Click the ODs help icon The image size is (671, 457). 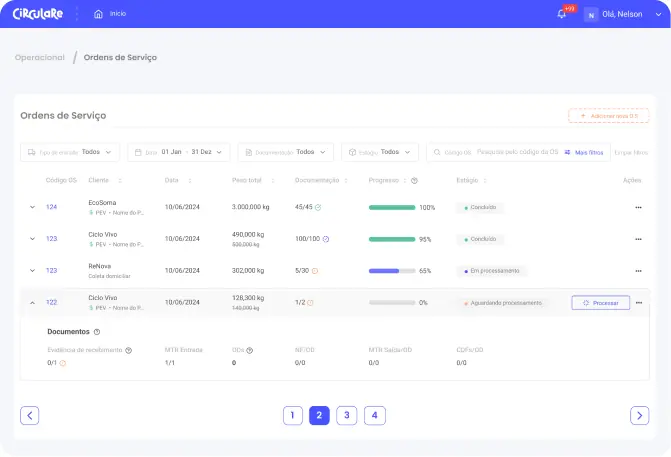250,350
